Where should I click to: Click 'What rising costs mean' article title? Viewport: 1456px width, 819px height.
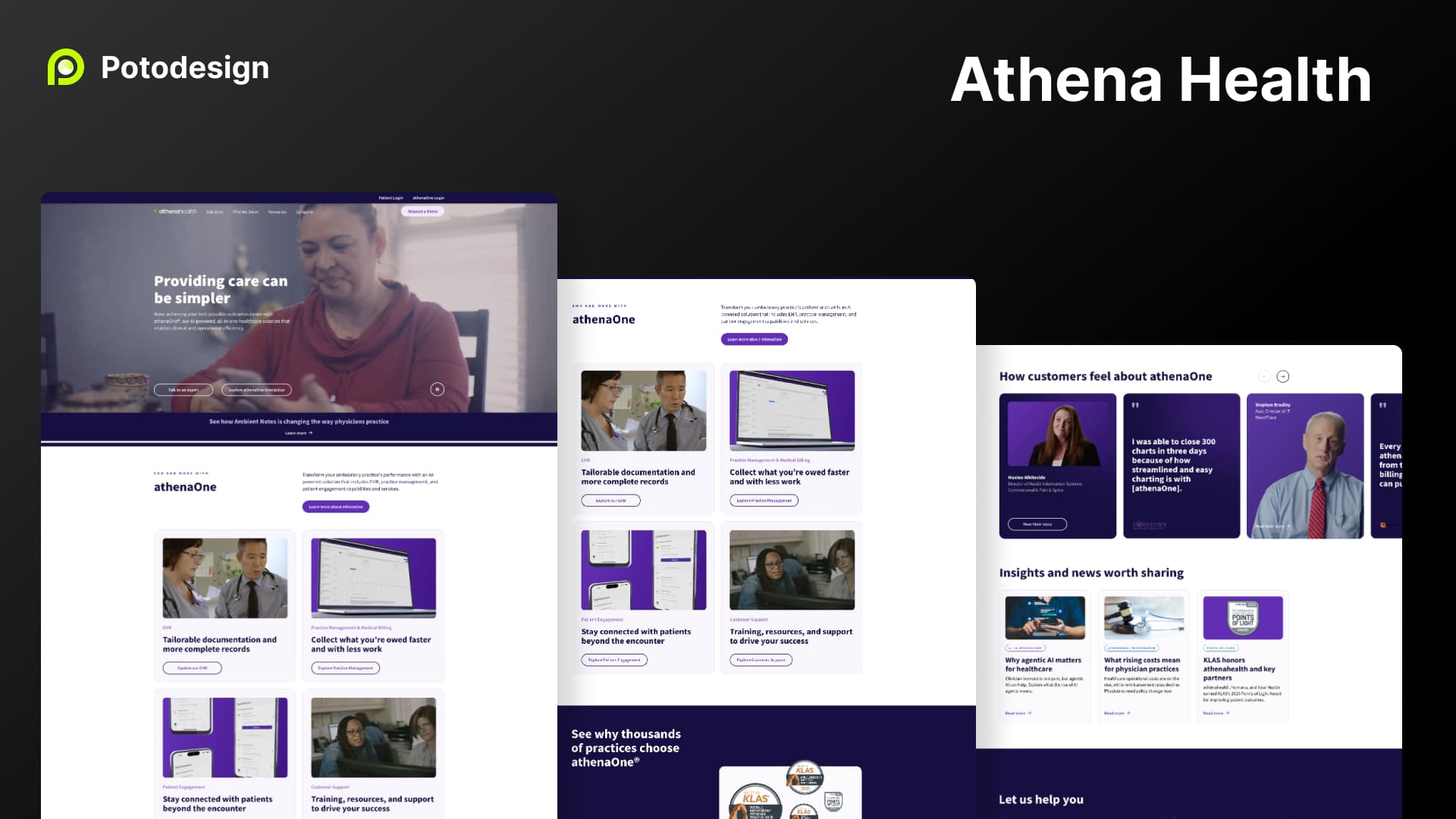click(1142, 664)
